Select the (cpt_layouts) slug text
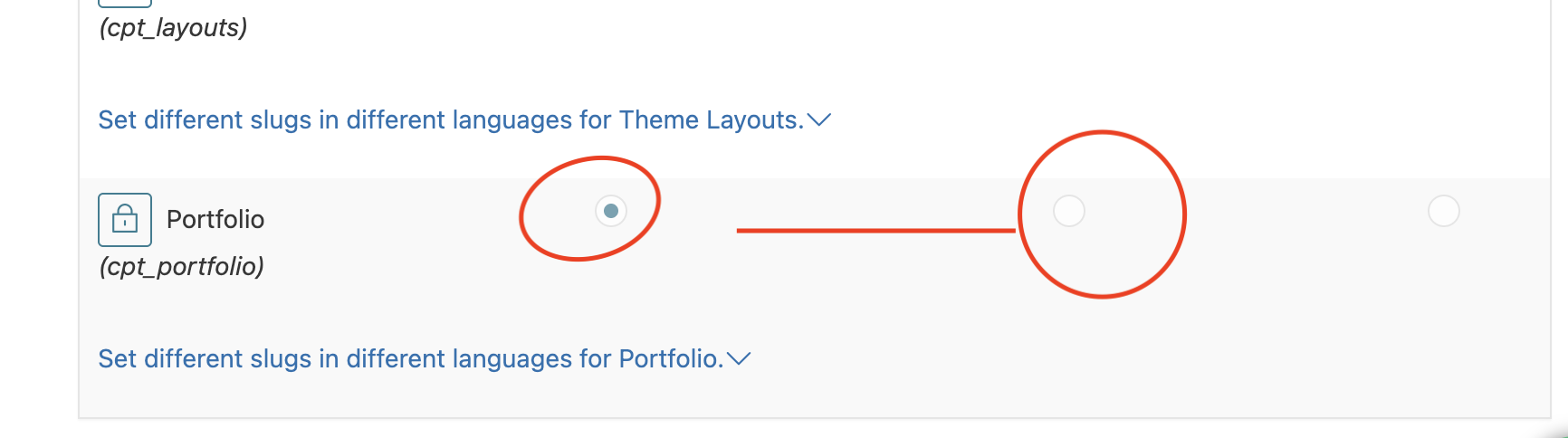The image size is (1568, 438). click(x=173, y=28)
